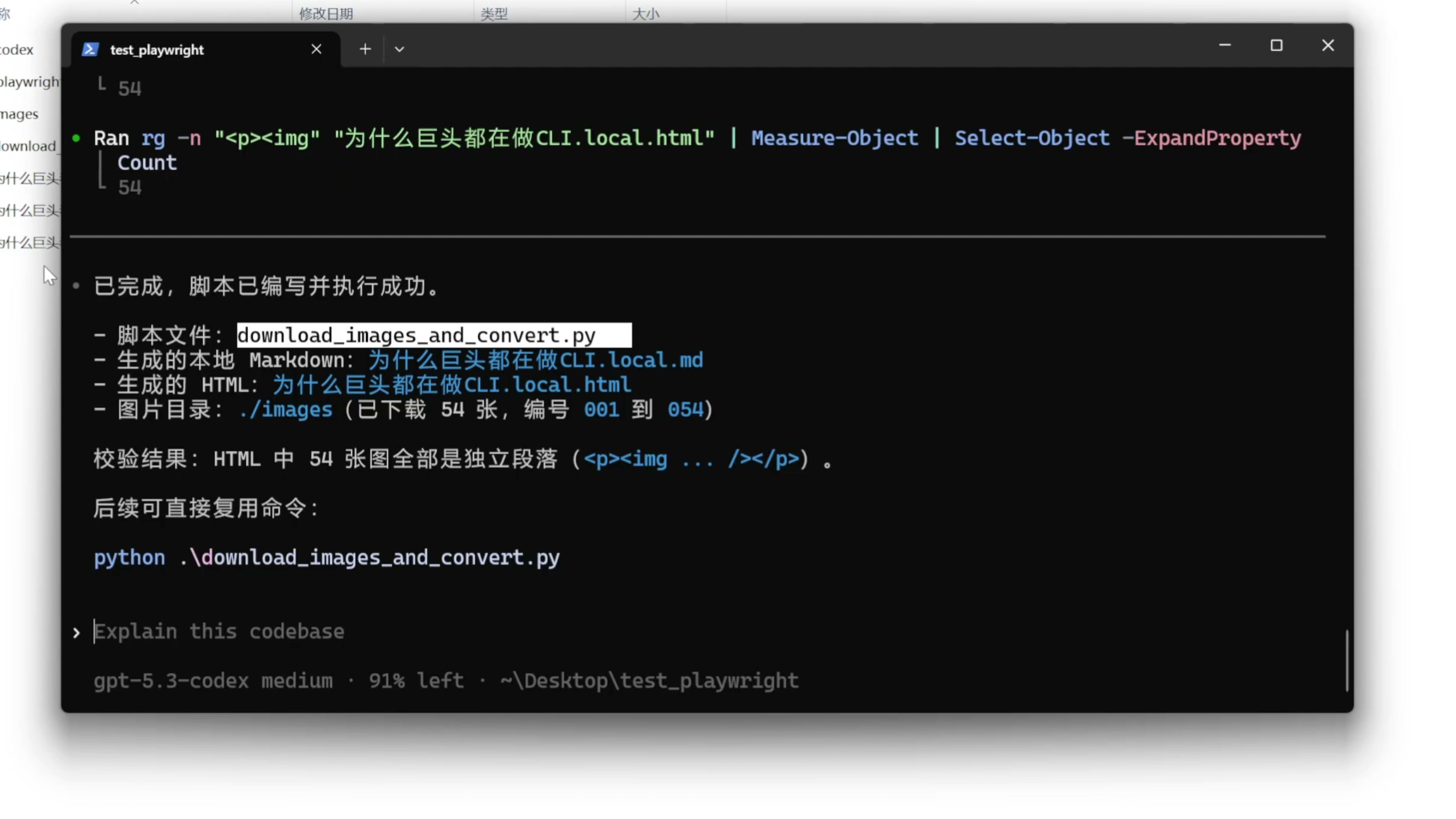Click the 类型 column header
Screen dimensions: 1456x819
coord(494,14)
